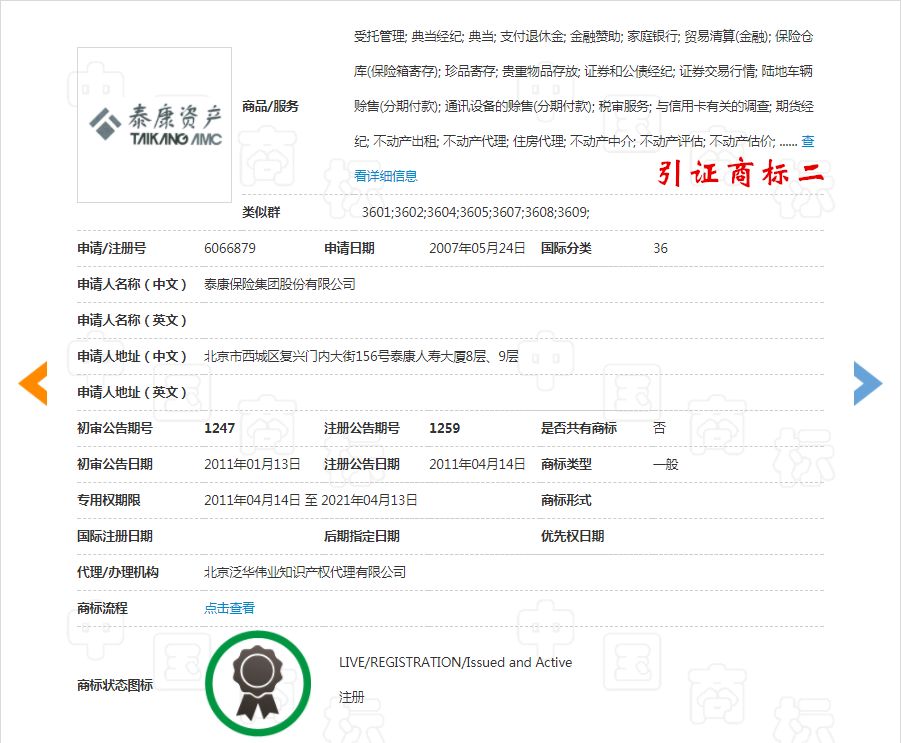Screen dimensions: 901x743
Task: Click the blue next arrow
Action: point(868,383)
